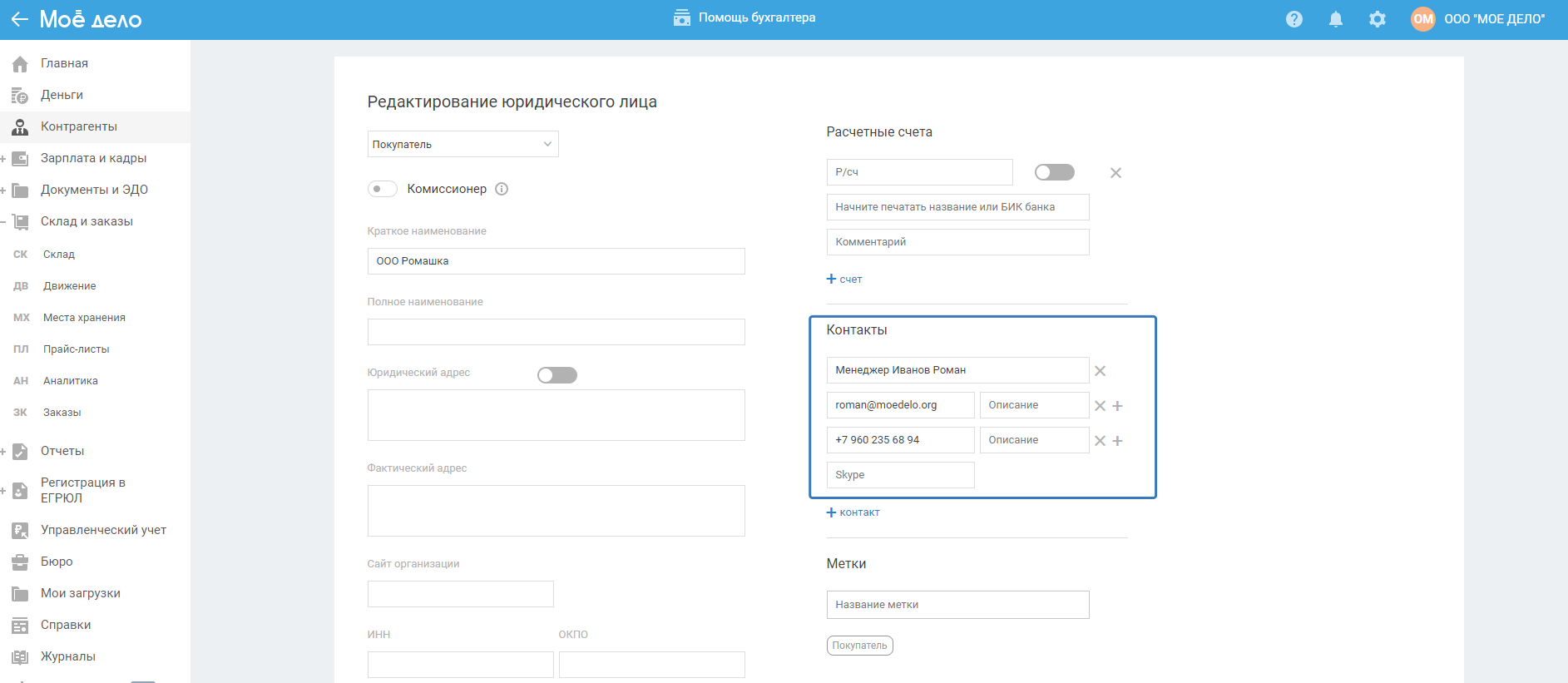1568x683 pixels.
Task: Delete the roman@moedelo.org email row
Action: (x=1100, y=406)
